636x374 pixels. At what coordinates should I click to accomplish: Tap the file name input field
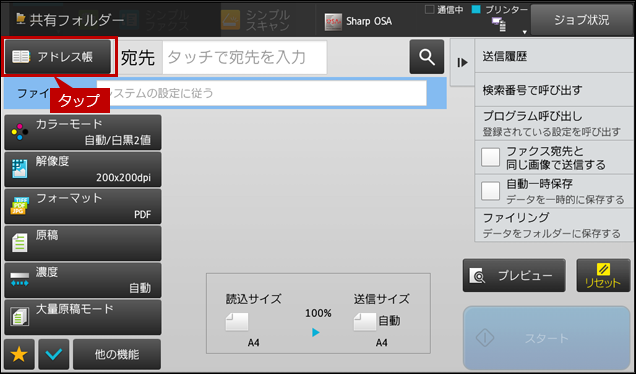(x=262, y=93)
